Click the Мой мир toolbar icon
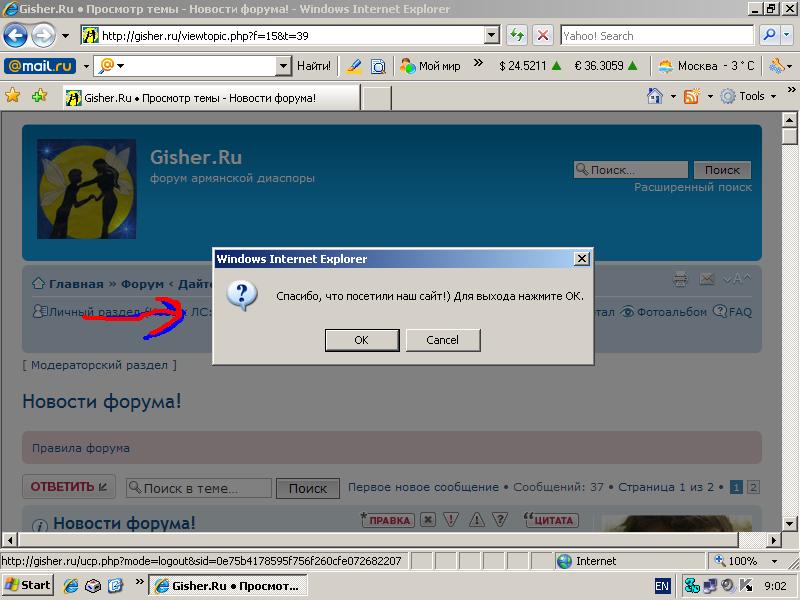The image size is (800, 600). click(x=430, y=66)
